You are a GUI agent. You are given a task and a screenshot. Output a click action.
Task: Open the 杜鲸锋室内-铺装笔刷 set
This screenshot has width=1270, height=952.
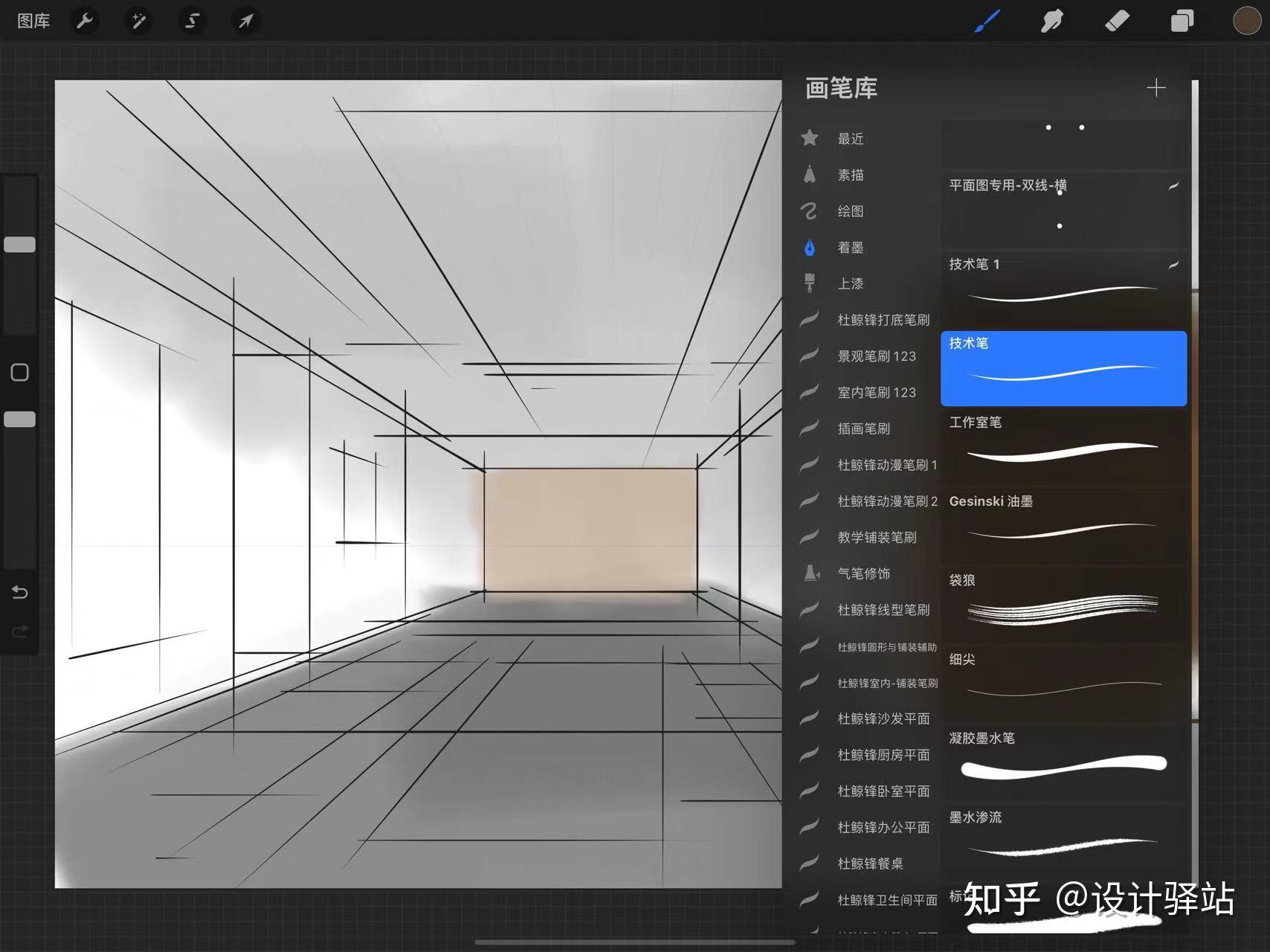(x=868, y=683)
